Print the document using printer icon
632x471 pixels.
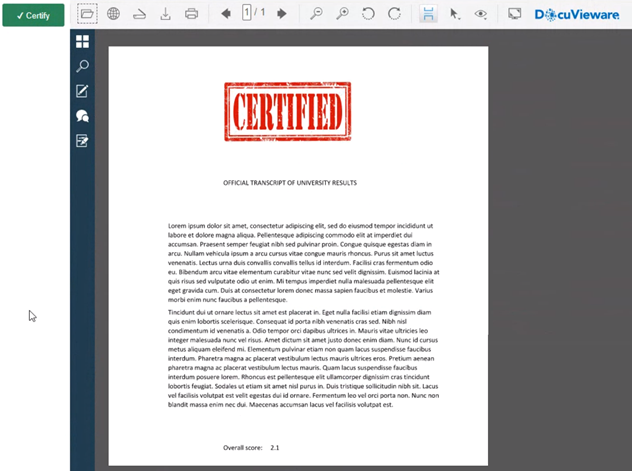point(191,14)
